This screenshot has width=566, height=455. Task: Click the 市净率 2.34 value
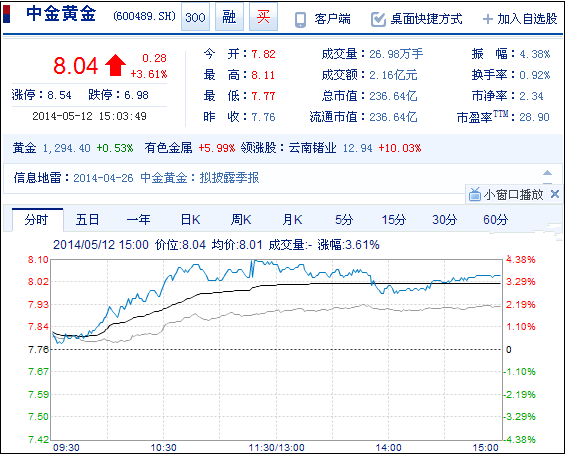(531, 96)
